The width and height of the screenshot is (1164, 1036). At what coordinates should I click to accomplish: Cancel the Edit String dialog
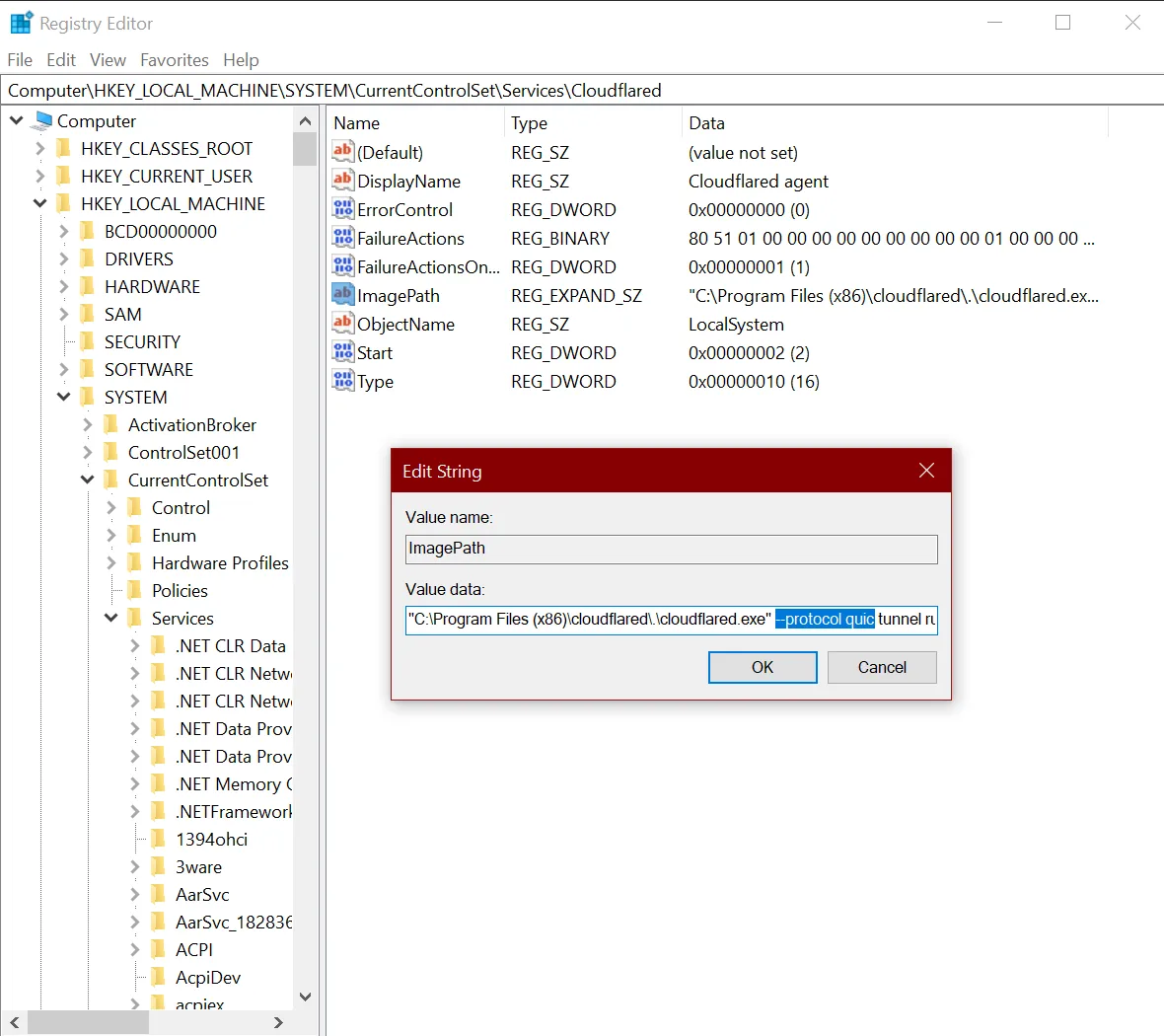click(x=881, y=667)
